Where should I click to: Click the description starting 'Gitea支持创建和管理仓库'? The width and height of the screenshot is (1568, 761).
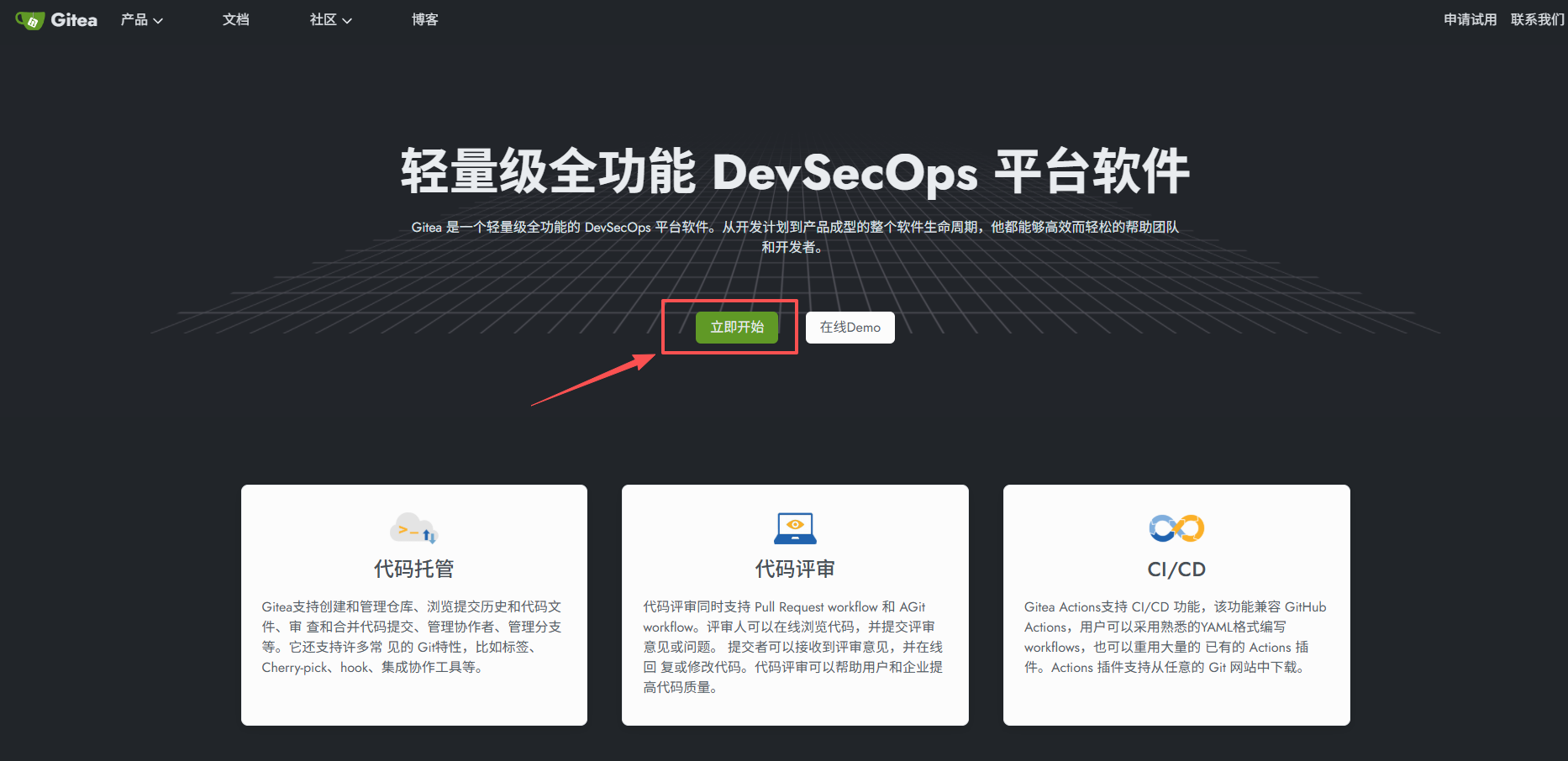tap(413, 637)
